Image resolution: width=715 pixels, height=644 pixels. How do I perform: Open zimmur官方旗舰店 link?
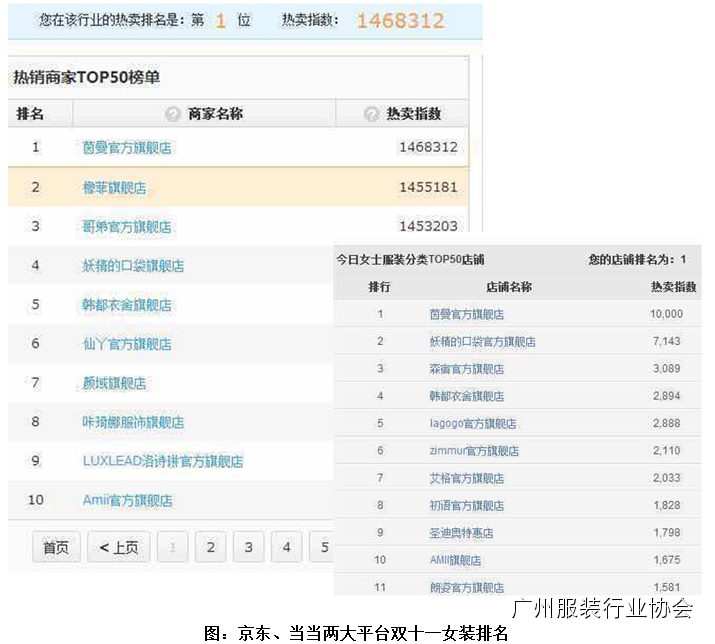474,451
